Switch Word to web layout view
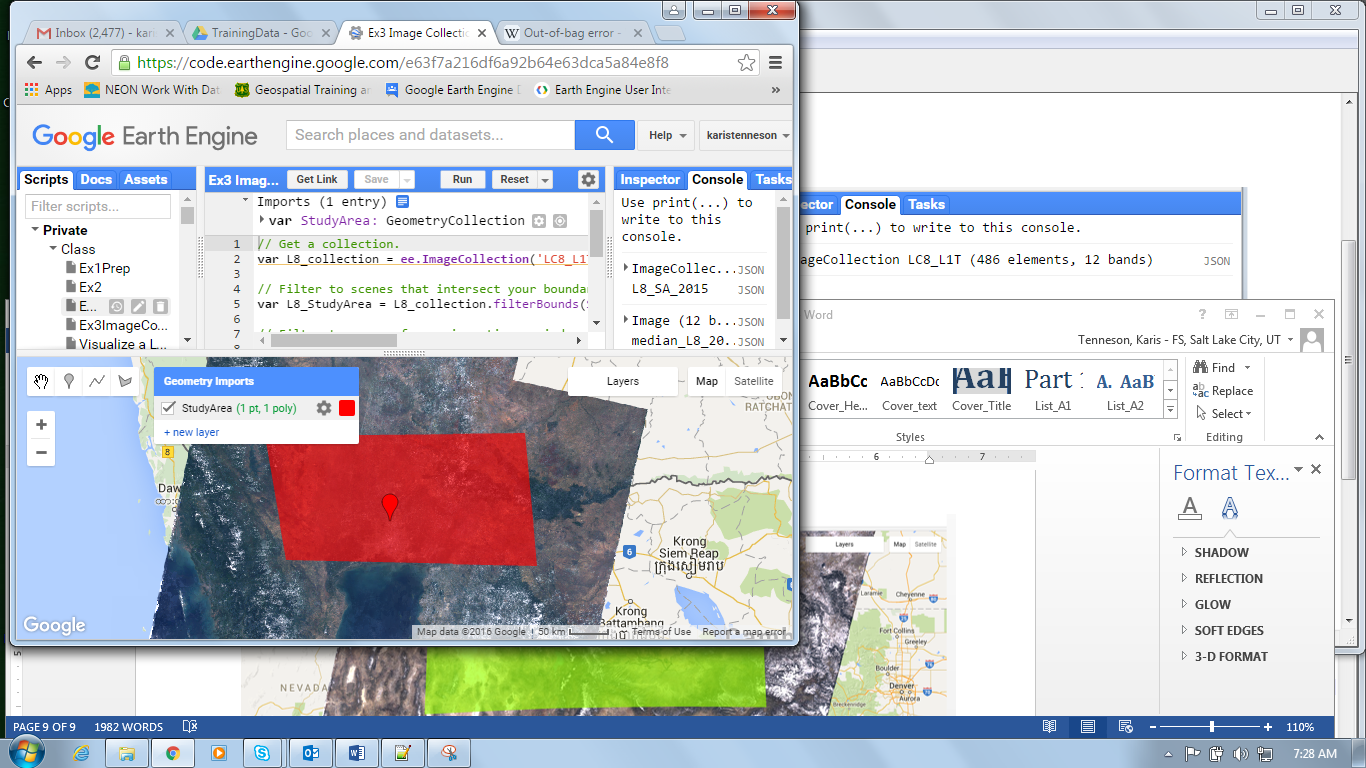 (1126, 727)
